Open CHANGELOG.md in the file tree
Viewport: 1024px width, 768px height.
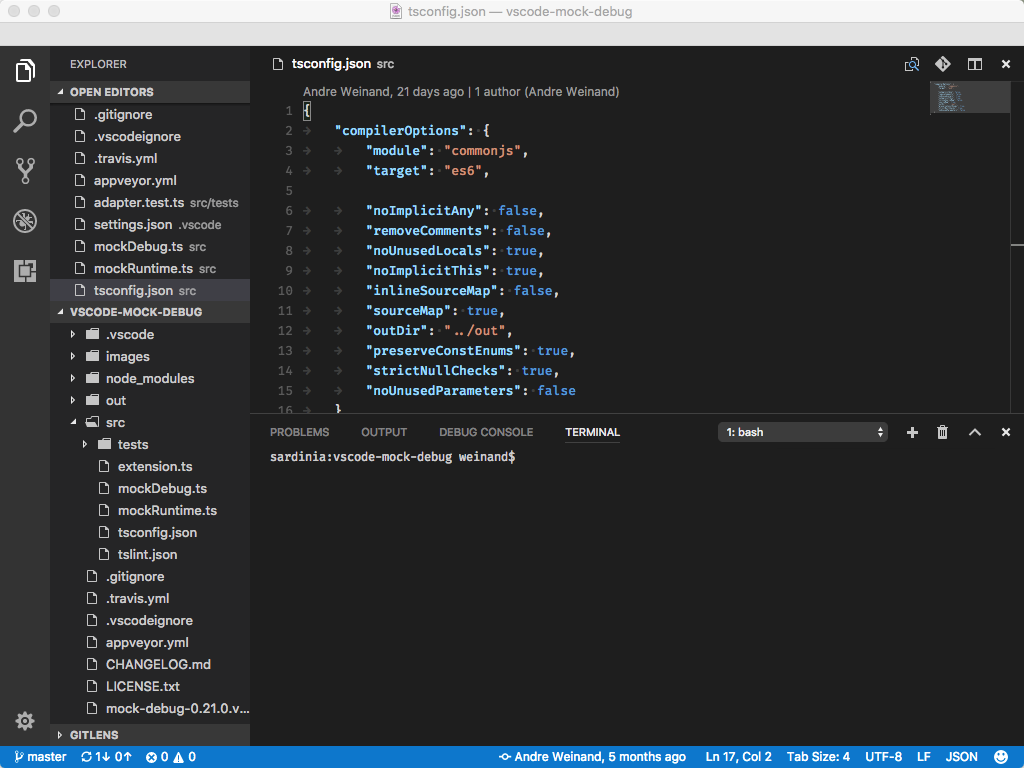pos(150,664)
